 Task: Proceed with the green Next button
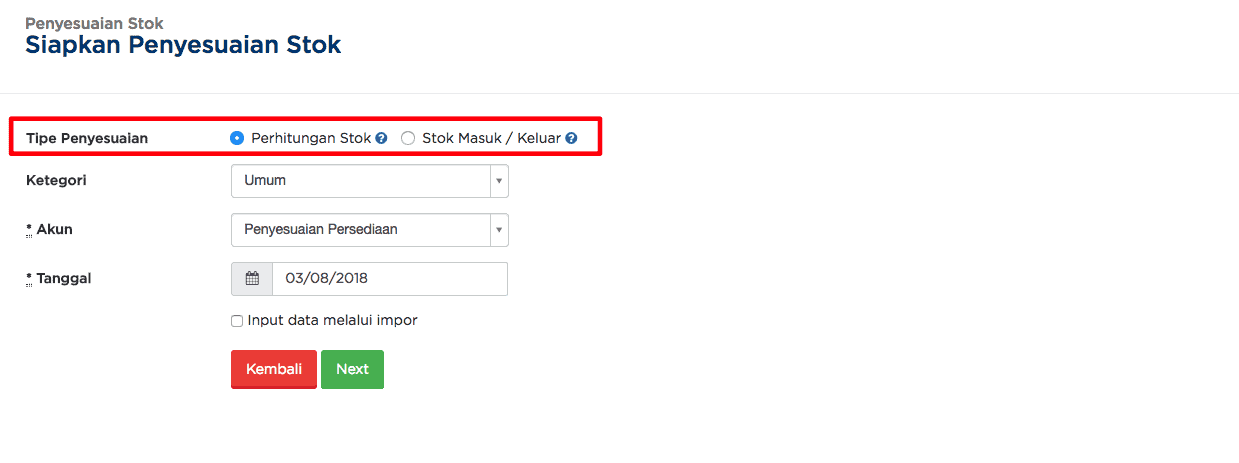(352, 369)
